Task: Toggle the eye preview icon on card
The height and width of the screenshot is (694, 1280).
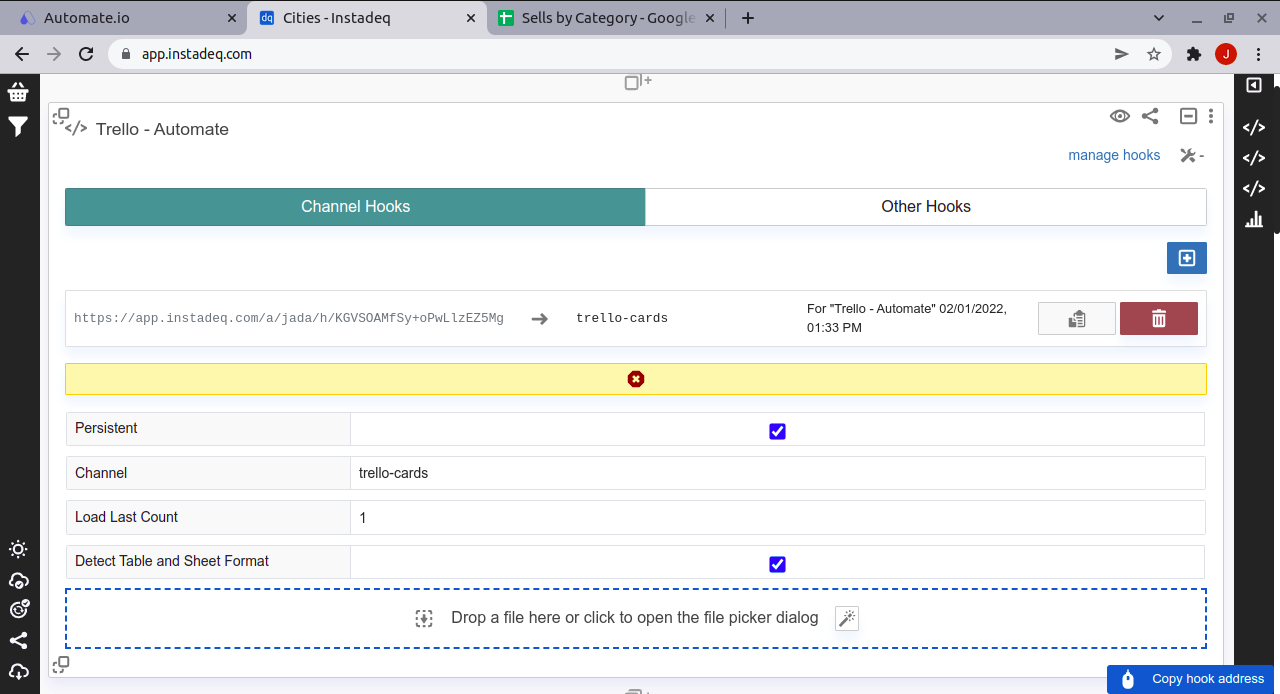Action: (x=1120, y=116)
